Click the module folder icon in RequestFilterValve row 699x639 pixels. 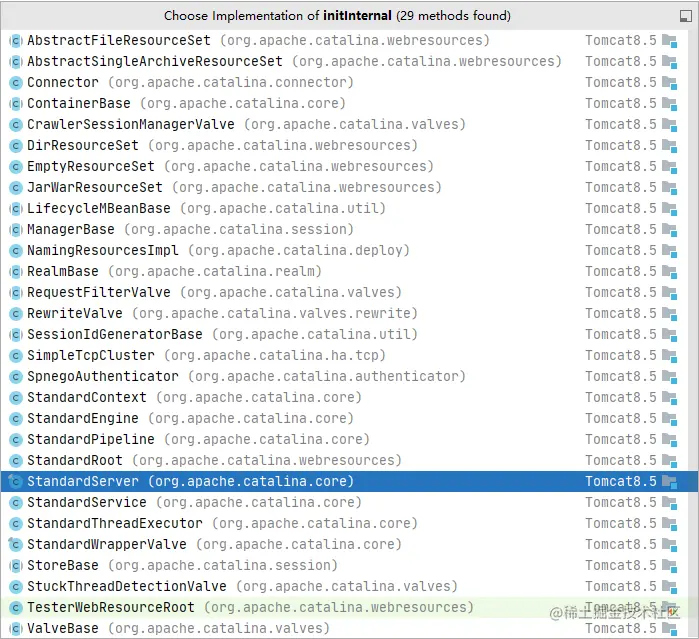tap(670, 293)
